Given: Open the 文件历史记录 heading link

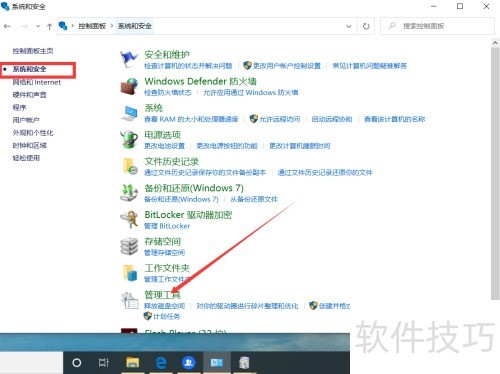Looking at the screenshot, I should coord(171,161).
